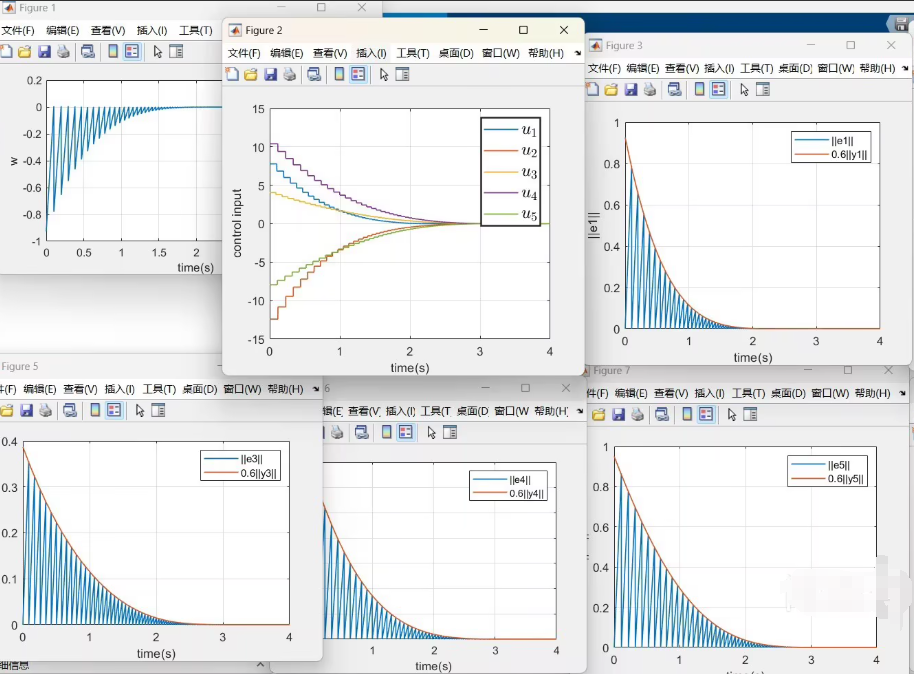Toggle Insert Colorbar in Figure 6 toolbar
Image resolution: width=914 pixels, height=674 pixels.
(386, 432)
